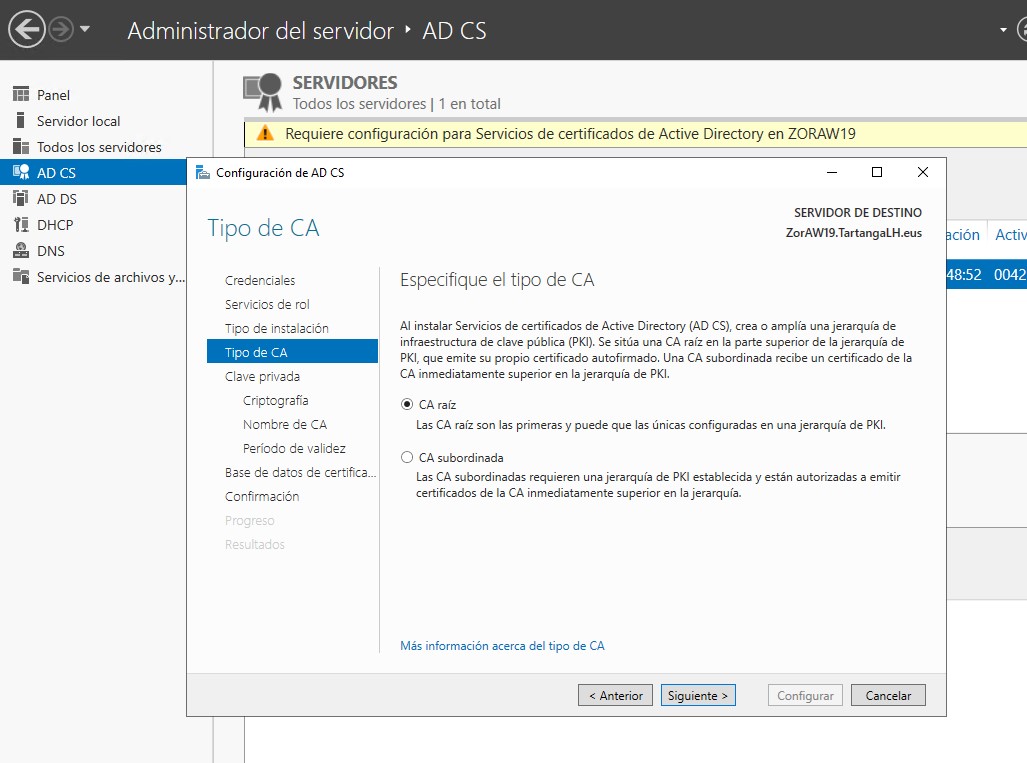
Task: Go back with the left arrow button
Action: (x=26, y=29)
